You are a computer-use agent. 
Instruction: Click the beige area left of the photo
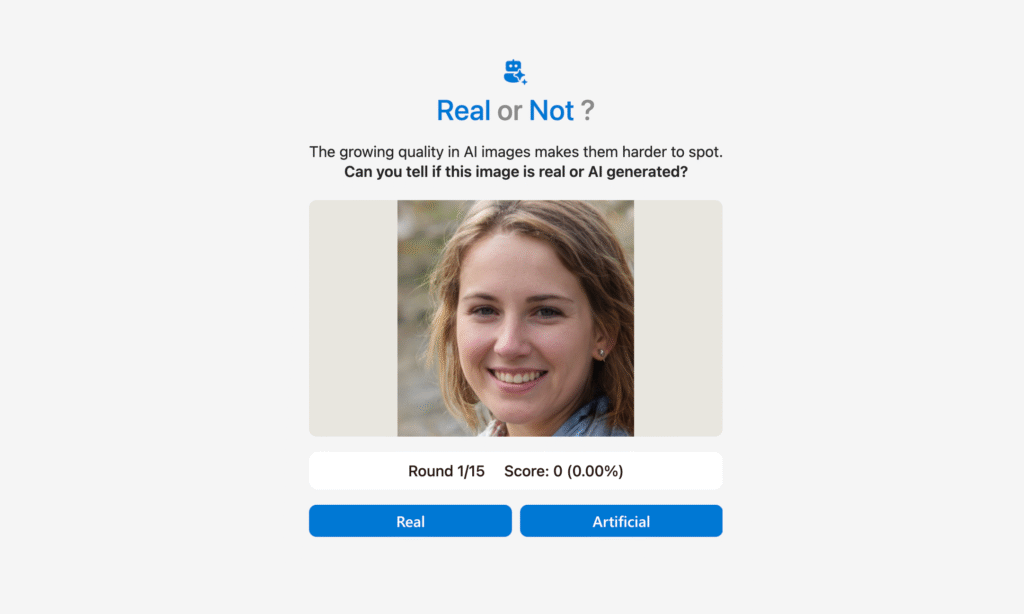353,318
